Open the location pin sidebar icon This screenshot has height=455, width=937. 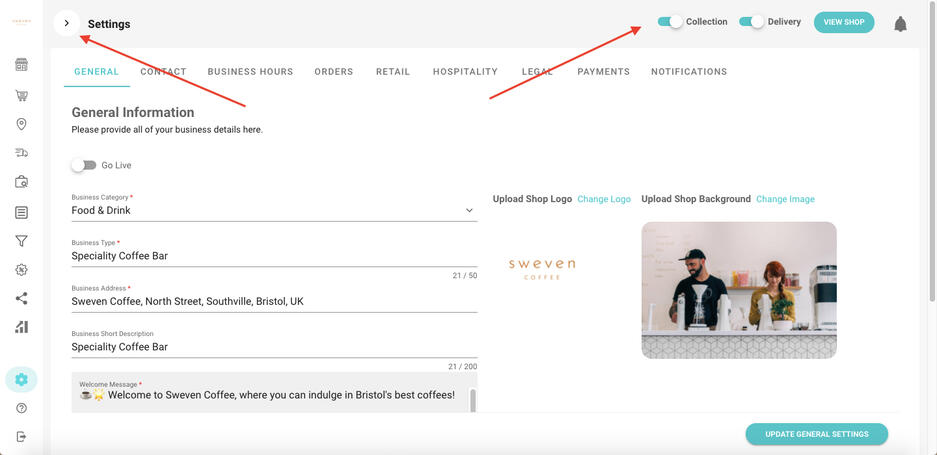click(x=21, y=124)
